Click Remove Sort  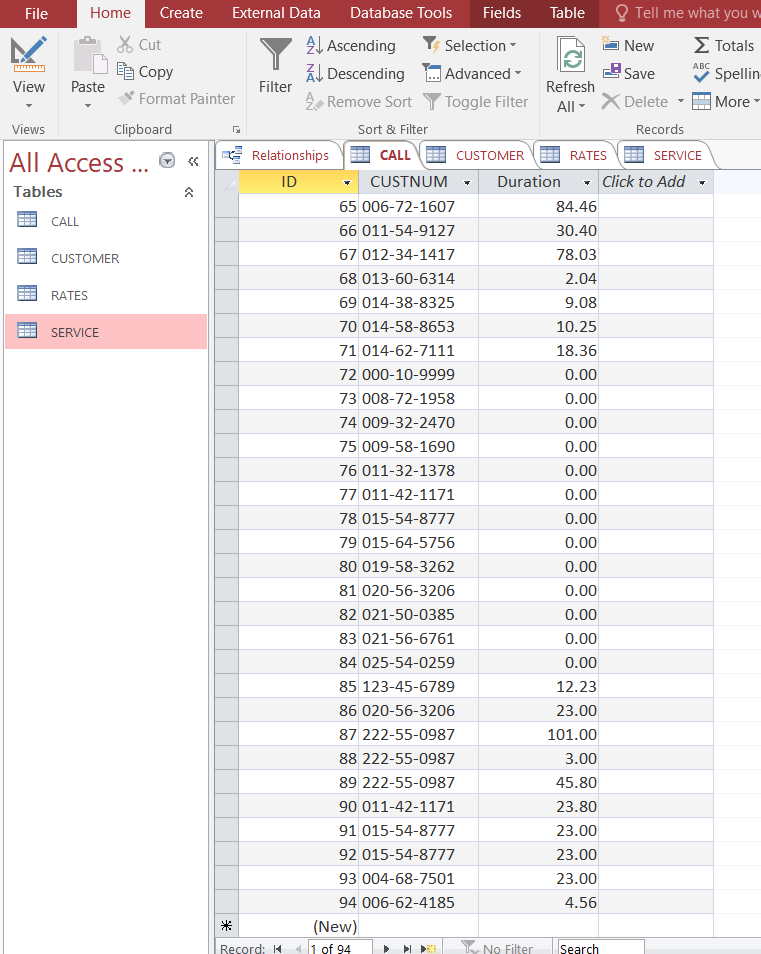[x=359, y=102]
